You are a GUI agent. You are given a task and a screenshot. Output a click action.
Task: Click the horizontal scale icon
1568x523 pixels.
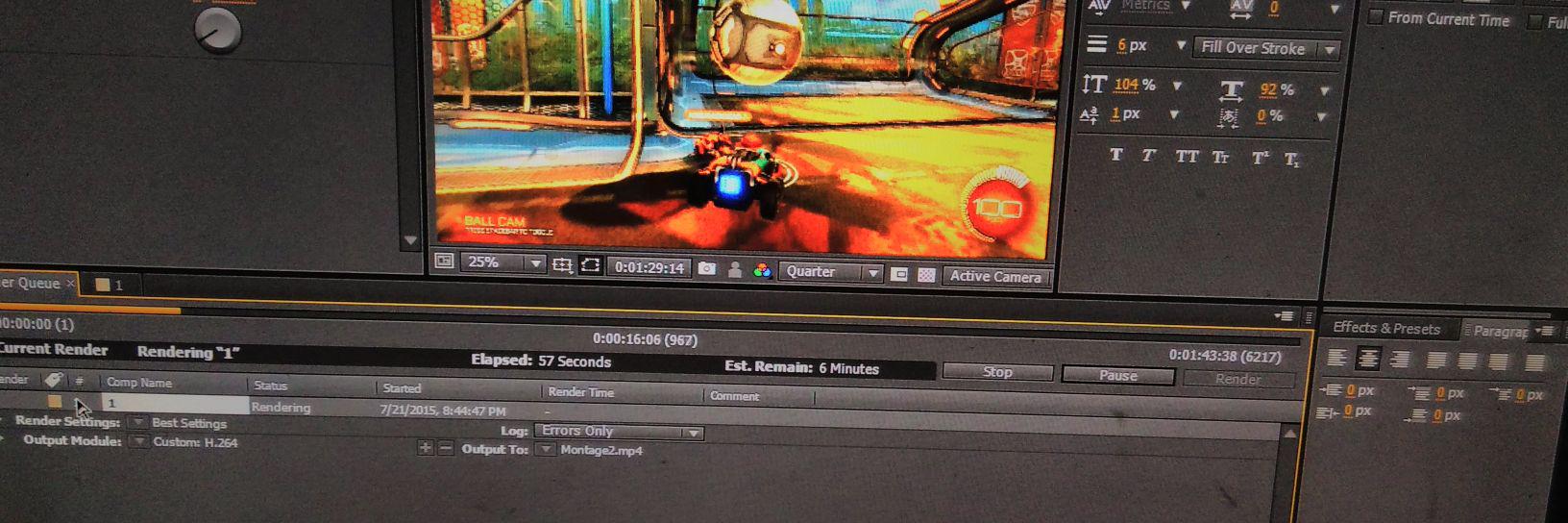coord(1231,90)
